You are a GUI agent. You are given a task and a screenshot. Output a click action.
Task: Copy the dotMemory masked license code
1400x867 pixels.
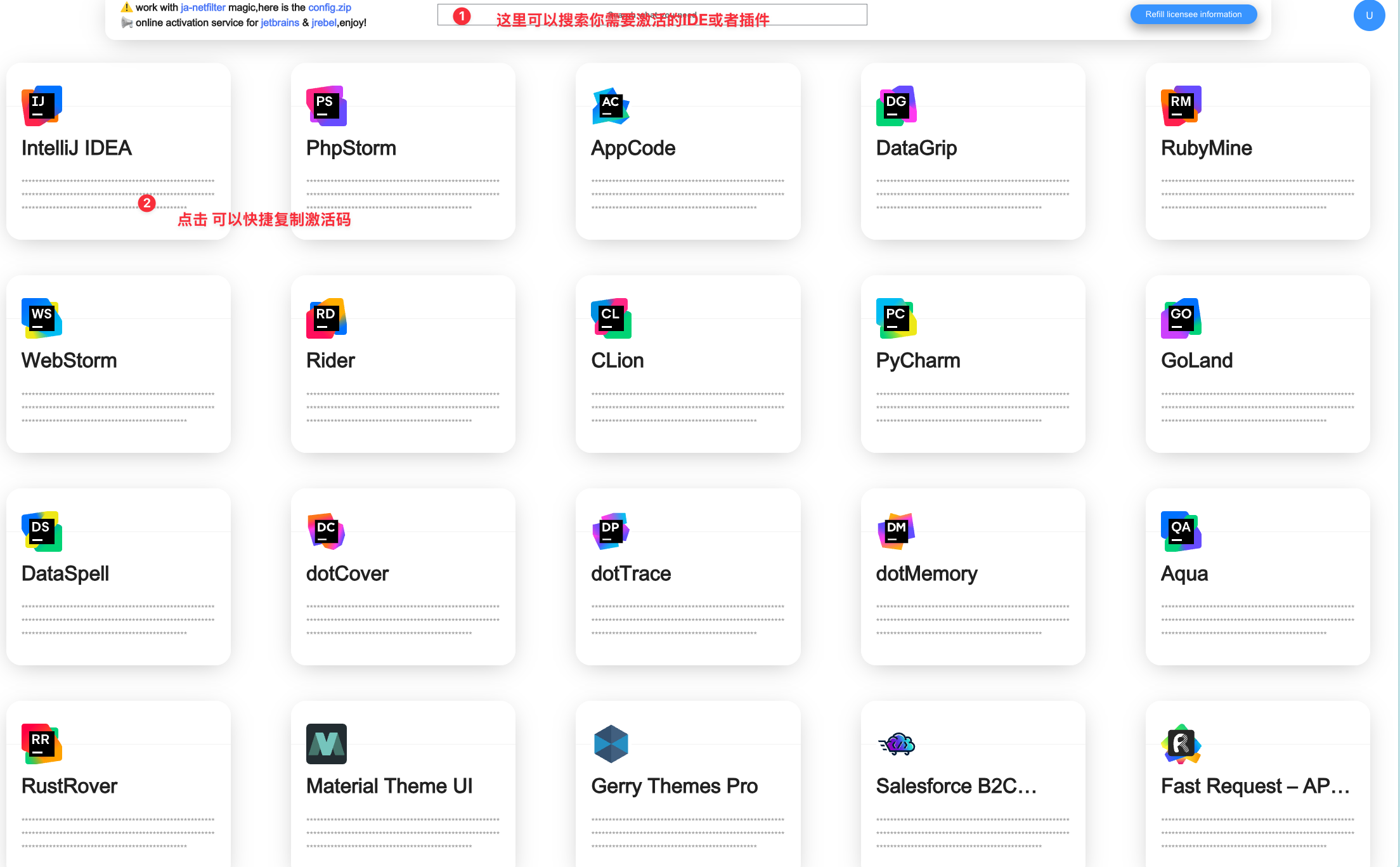click(972, 620)
